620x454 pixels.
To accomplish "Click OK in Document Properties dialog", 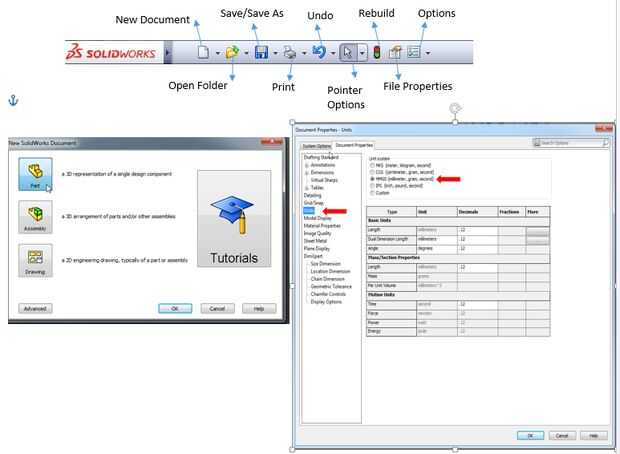I will point(531,436).
